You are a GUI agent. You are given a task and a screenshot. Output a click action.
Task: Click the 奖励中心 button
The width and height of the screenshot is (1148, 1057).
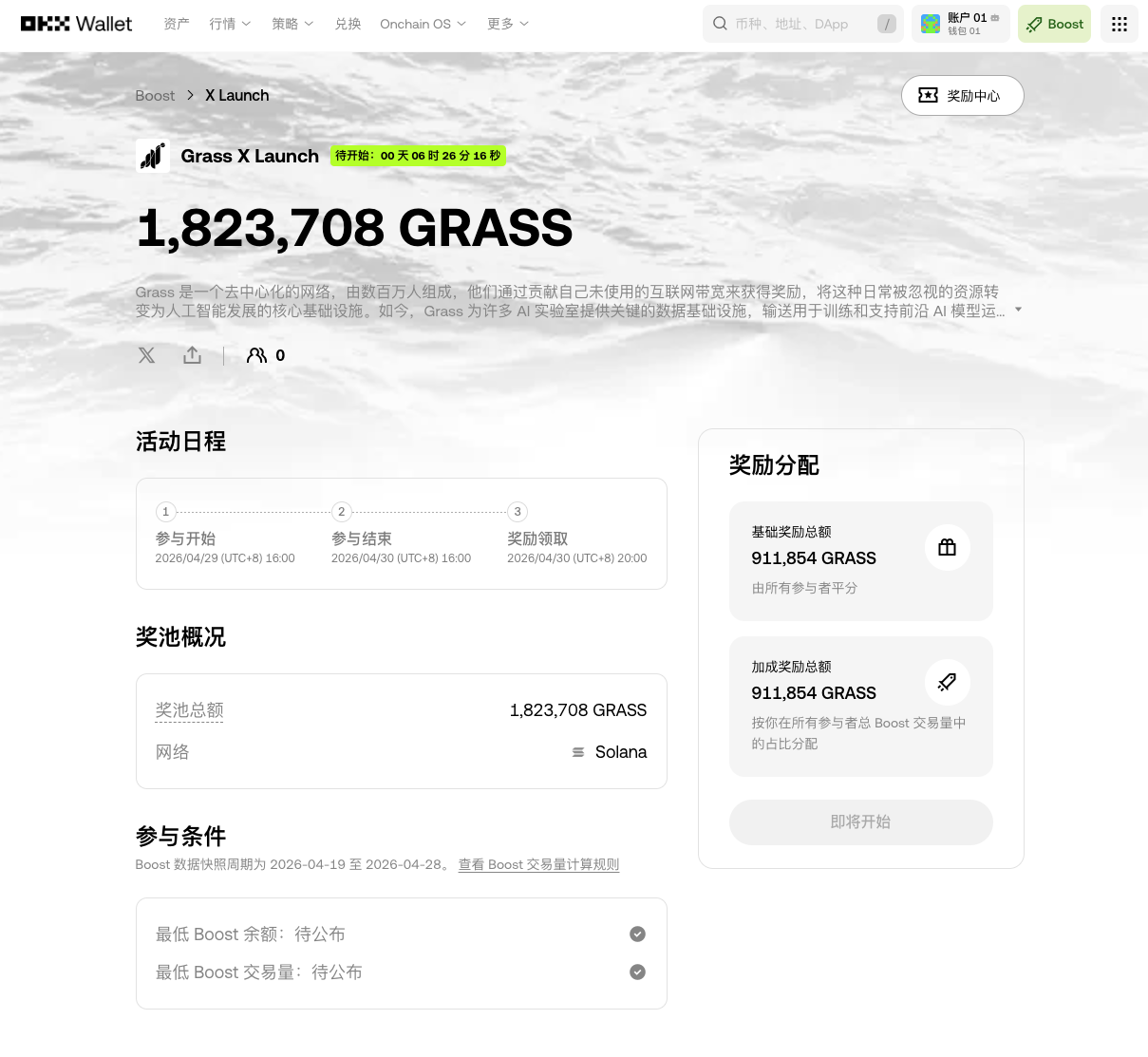point(962,95)
